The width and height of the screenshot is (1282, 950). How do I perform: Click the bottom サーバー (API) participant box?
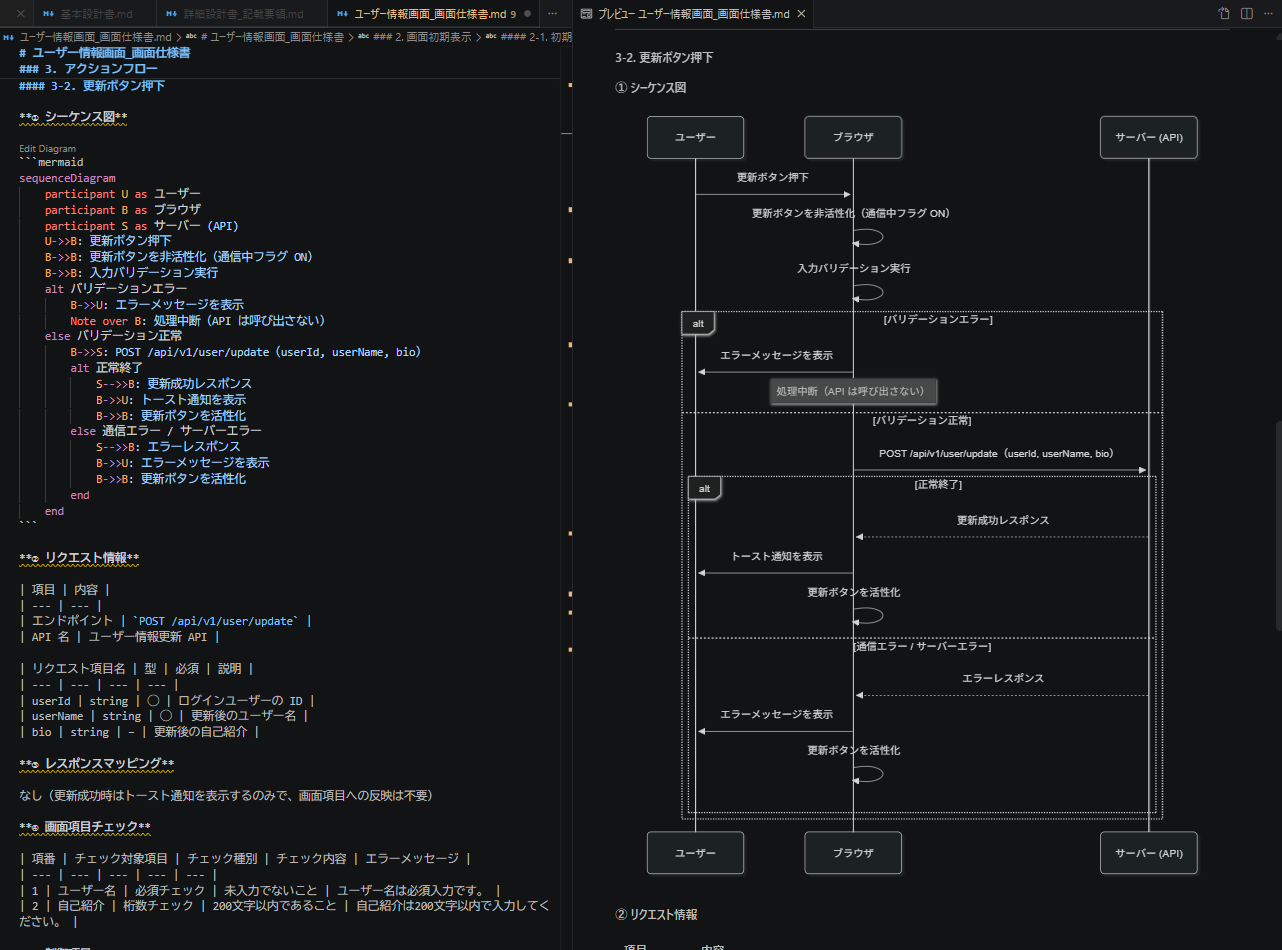pyautogui.click(x=1149, y=853)
